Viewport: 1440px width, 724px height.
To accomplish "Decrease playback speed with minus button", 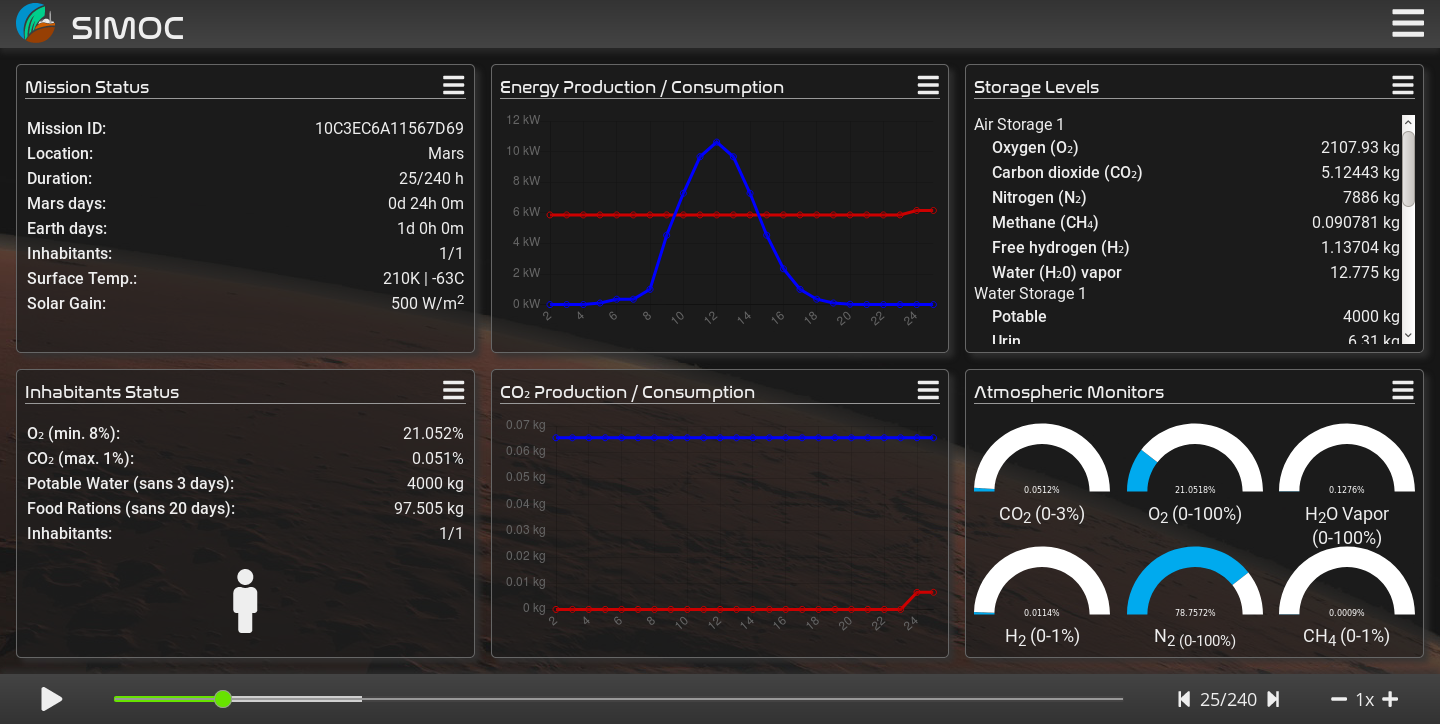I will (1339, 699).
